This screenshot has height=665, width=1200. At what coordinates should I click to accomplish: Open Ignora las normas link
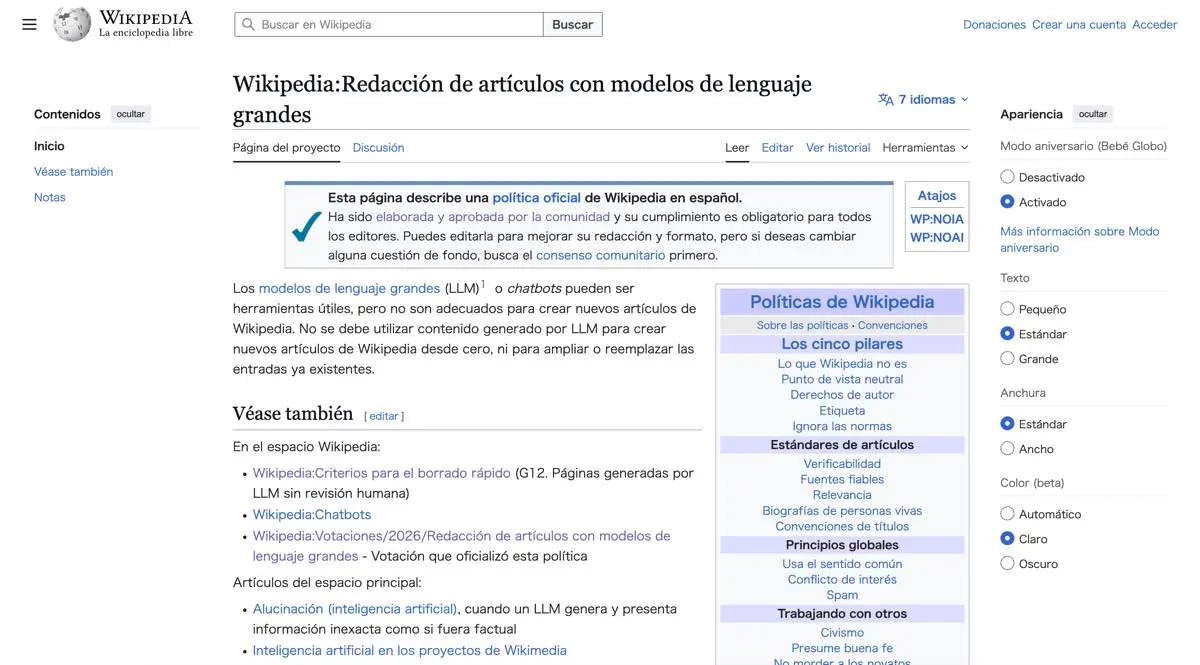coord(842,426)
